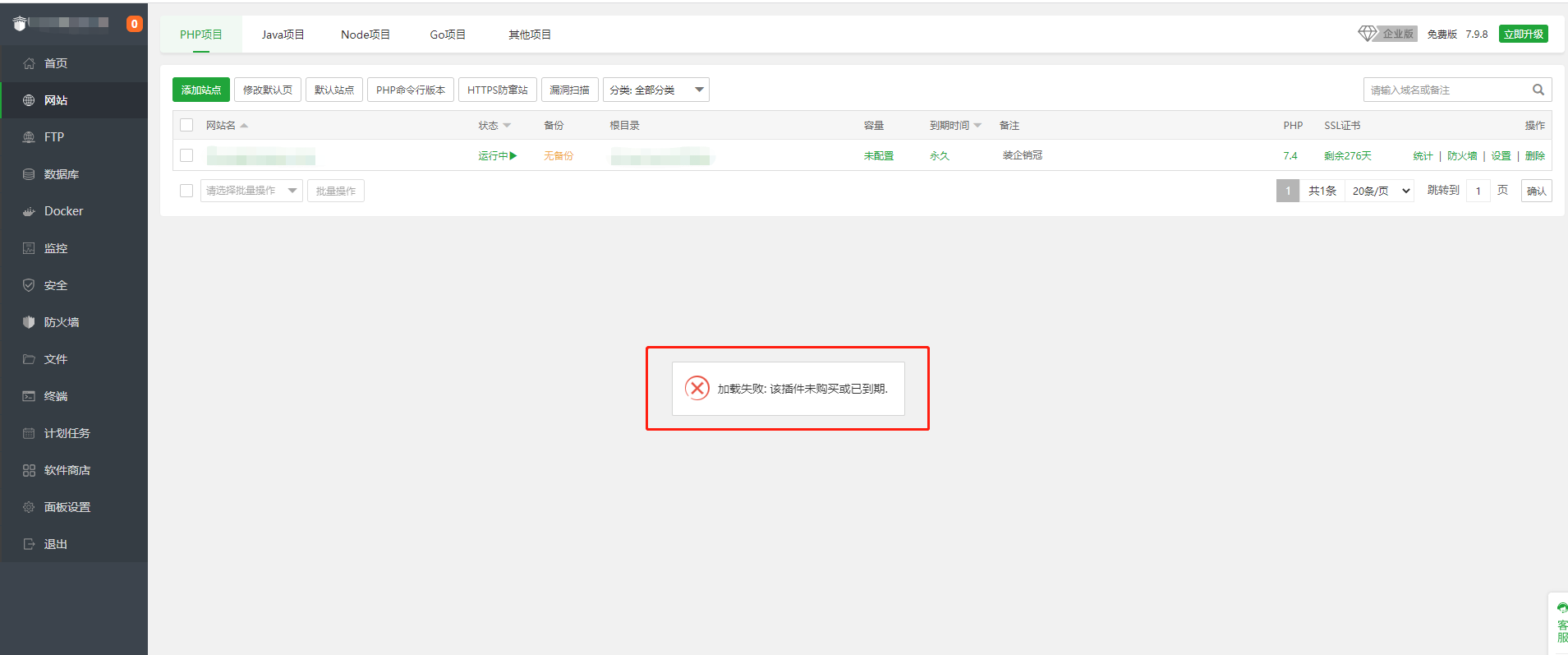
Task: Click the 删除 link in site row
Action: [x=1535, y=155]
